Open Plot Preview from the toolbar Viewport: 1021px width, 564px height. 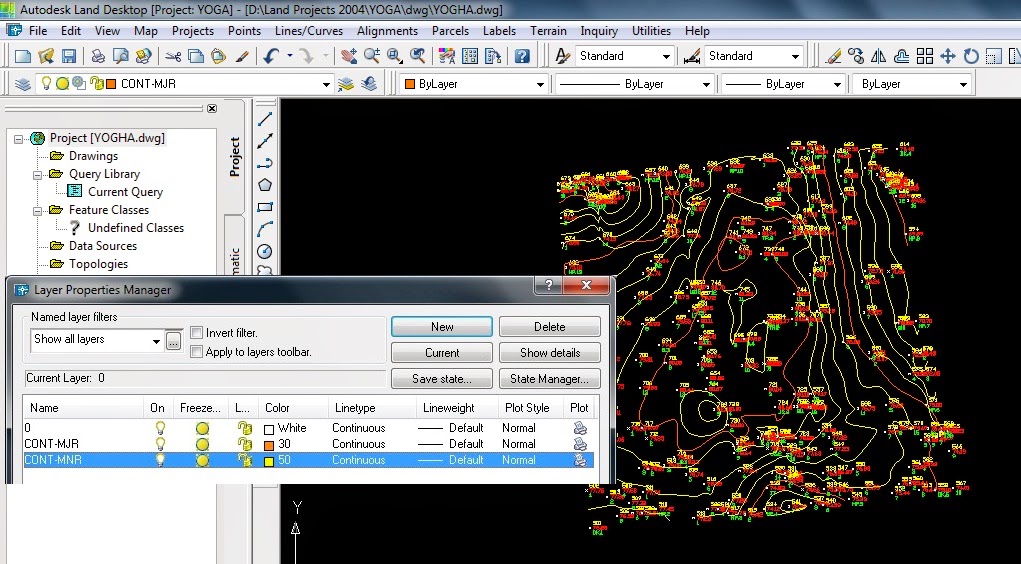pos(120,57)
